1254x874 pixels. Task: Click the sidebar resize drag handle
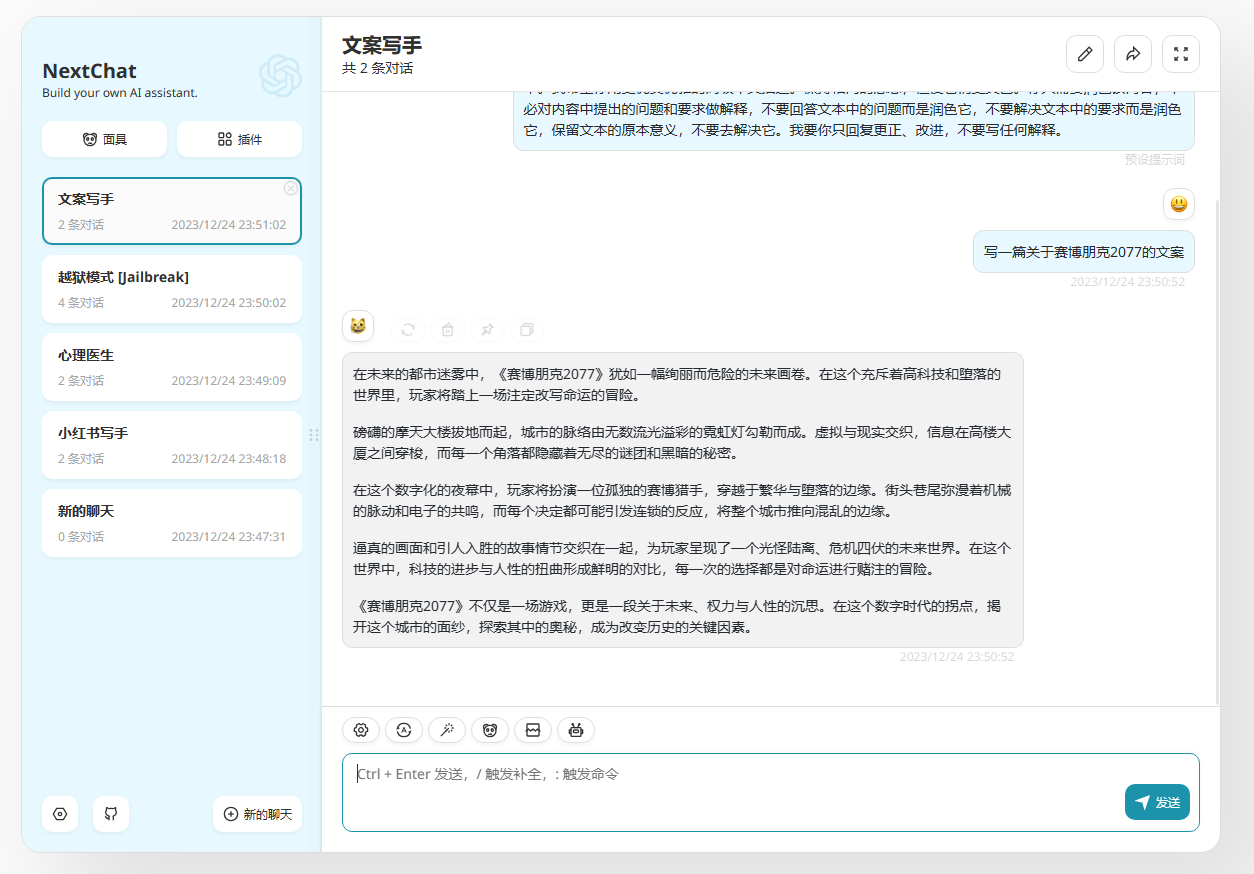click(314, 435)
